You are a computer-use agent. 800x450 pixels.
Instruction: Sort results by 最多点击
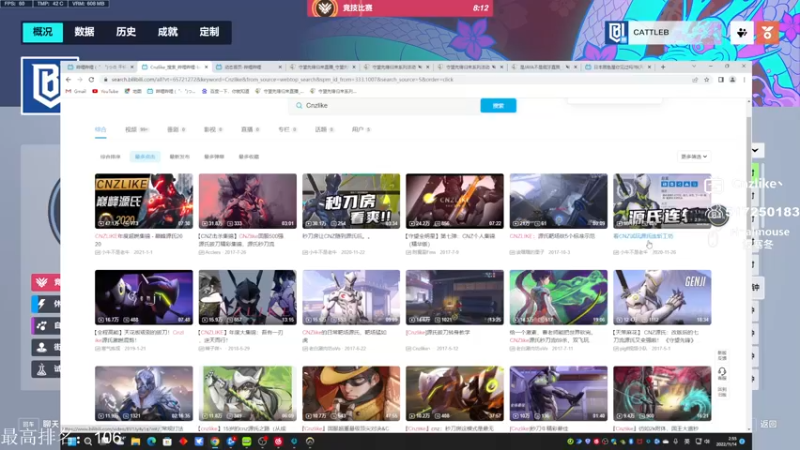[x=145, y=157]
